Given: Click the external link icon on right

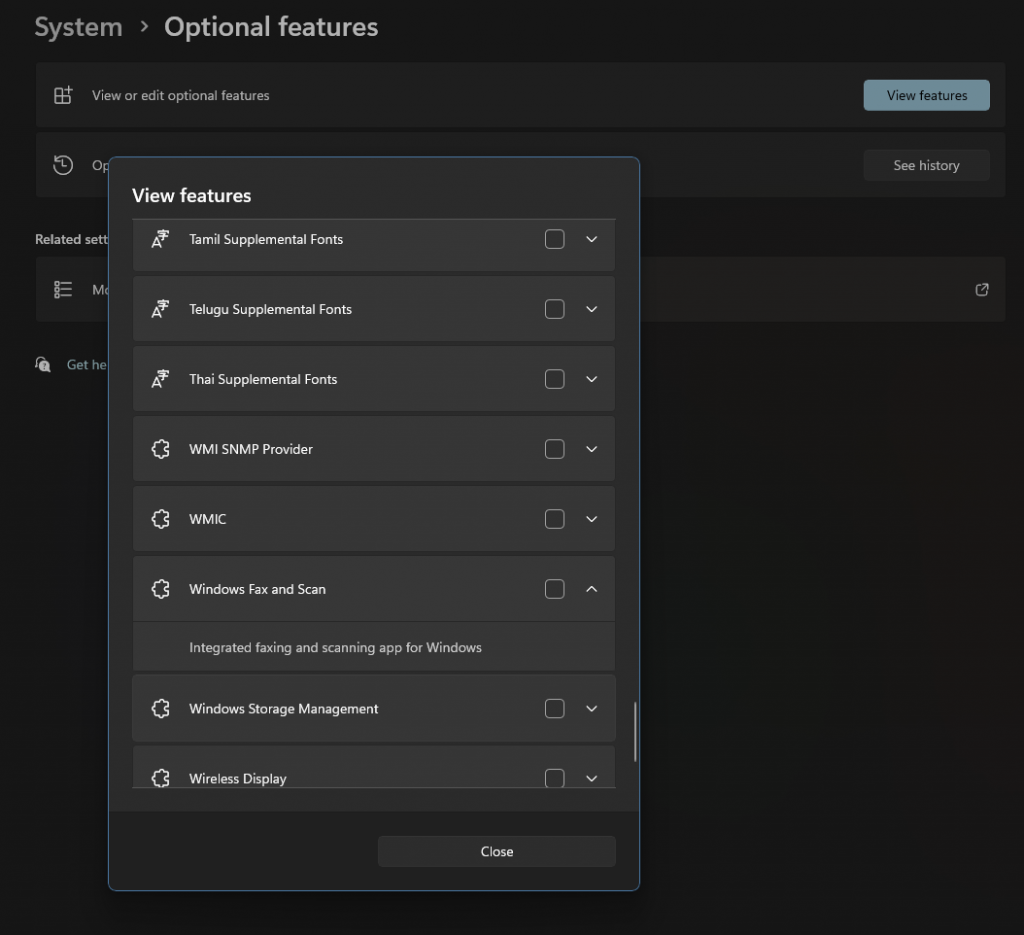Looking at the screenshot, I should point(981,289).
